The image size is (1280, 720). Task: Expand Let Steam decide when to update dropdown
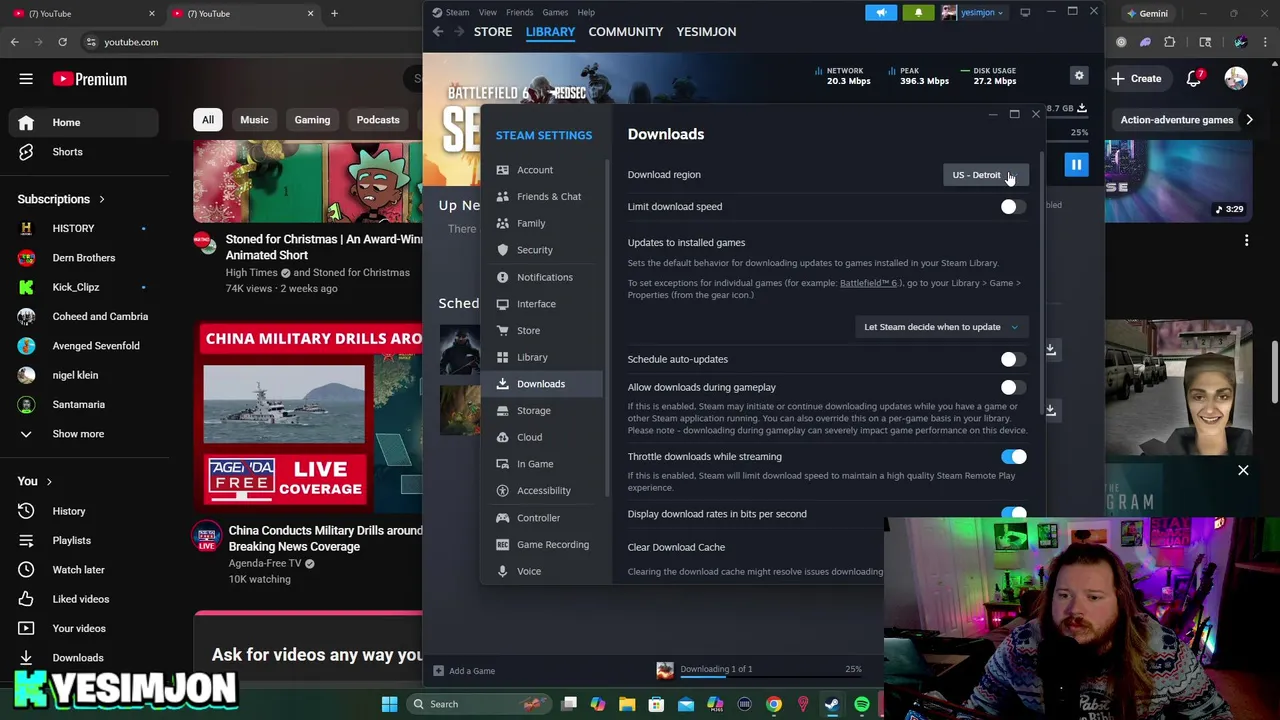(x=941, y=327)
